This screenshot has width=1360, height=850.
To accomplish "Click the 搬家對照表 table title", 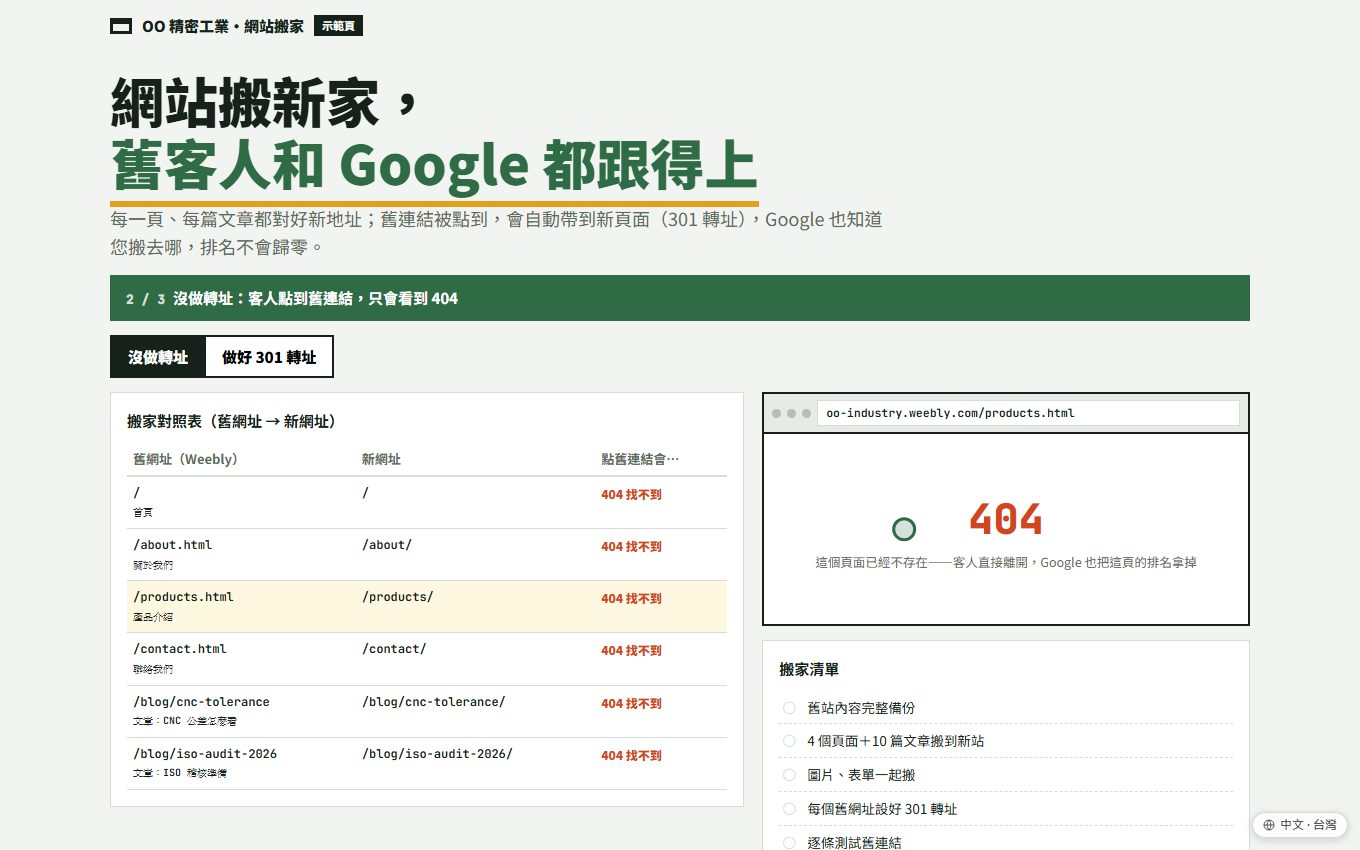I will coord(234,422).
